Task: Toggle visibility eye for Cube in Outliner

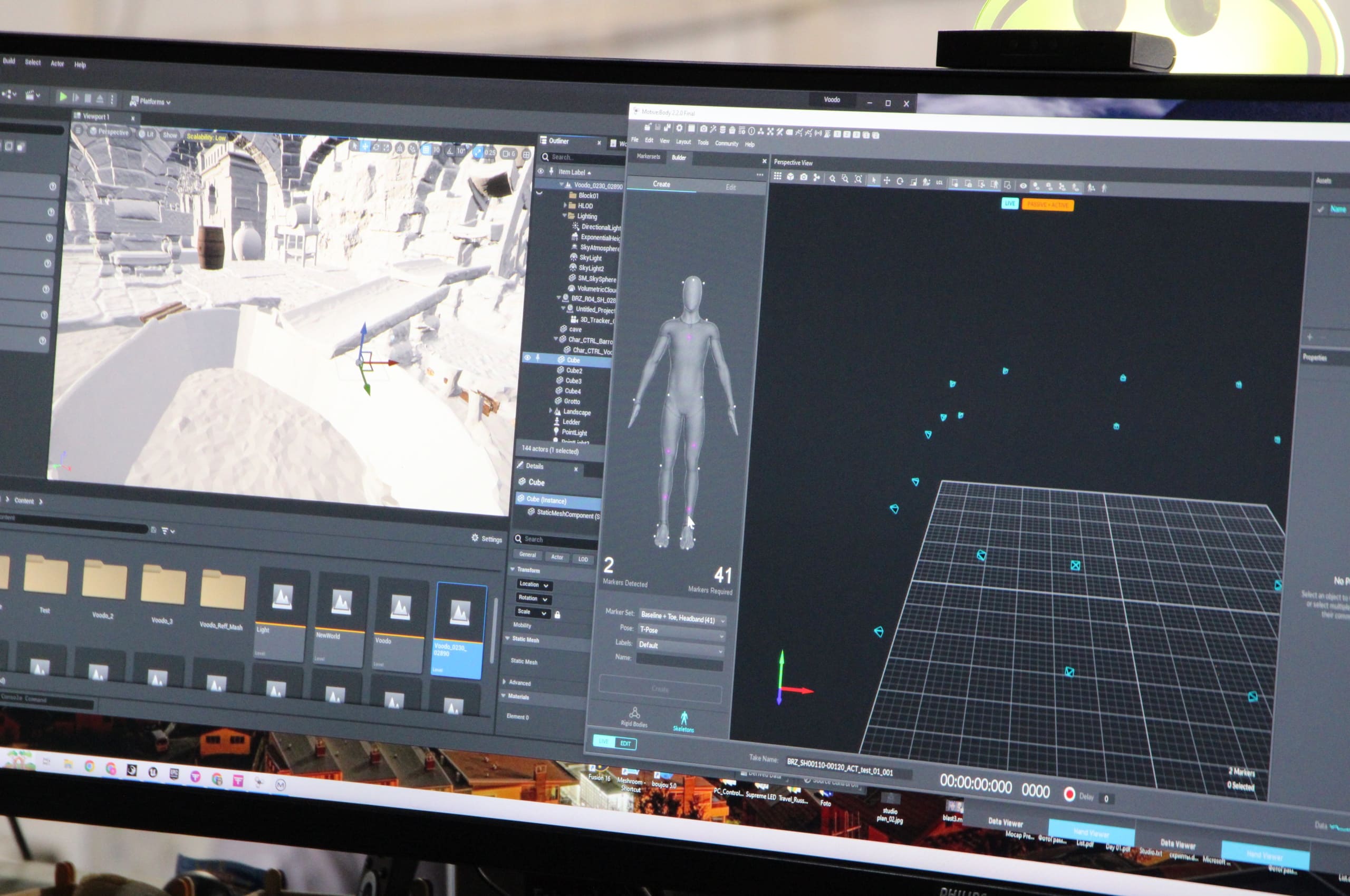Action: tap(527, 358)
